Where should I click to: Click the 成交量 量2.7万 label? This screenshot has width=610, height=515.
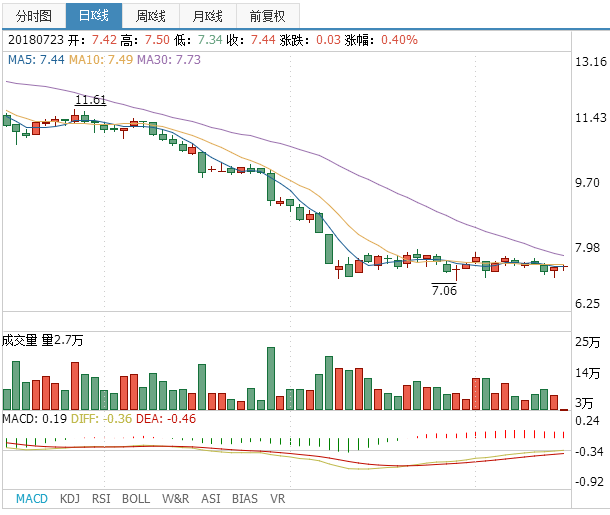43,340
